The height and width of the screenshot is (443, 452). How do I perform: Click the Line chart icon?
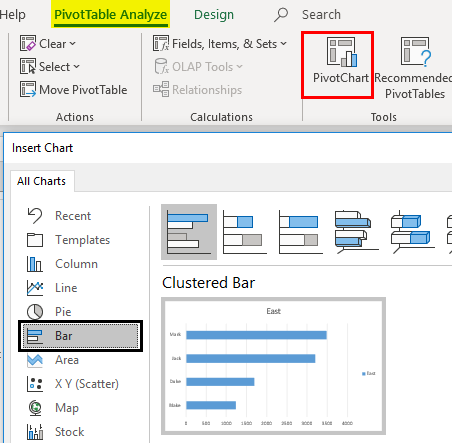coord(35,288)
